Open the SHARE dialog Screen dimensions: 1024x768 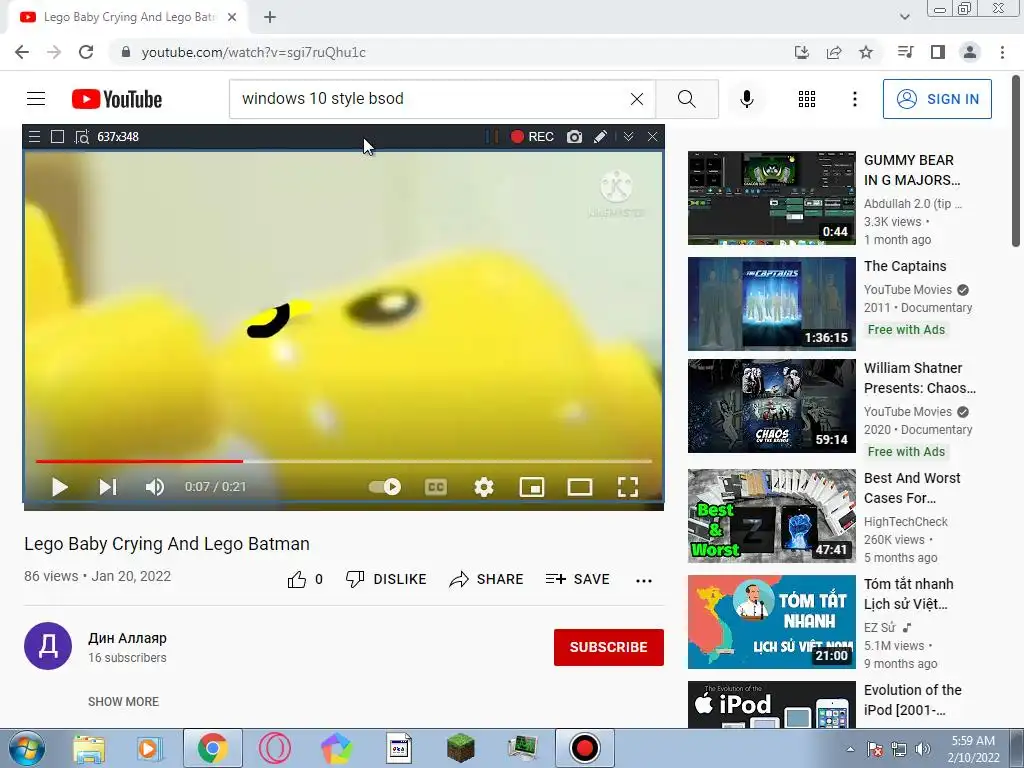[x=487, y=579]
